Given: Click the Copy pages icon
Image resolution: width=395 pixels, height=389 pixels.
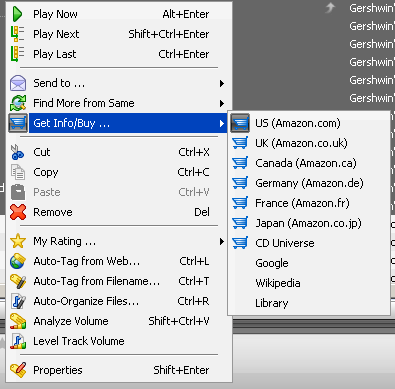Looking at the screenshot, I should (x=18, y=172).
